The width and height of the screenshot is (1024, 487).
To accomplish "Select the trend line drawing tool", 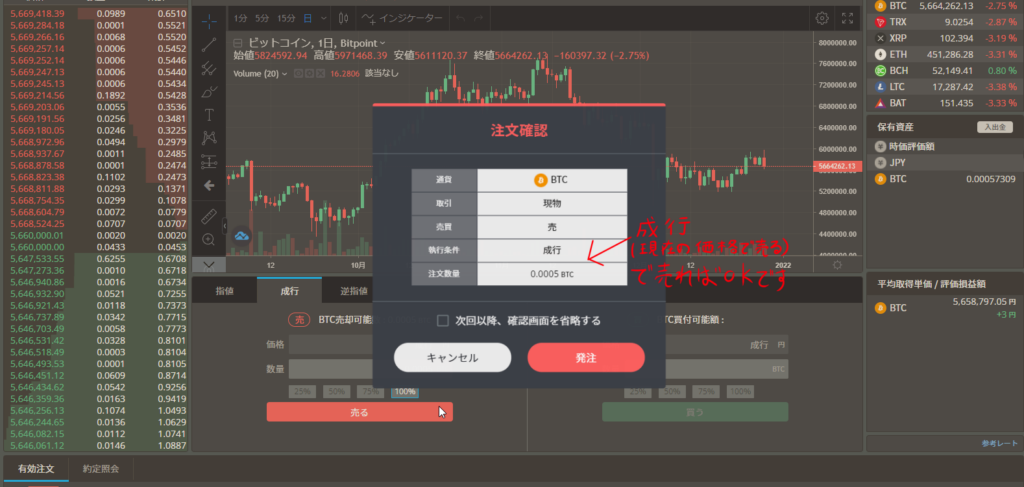I will [209, 44].
